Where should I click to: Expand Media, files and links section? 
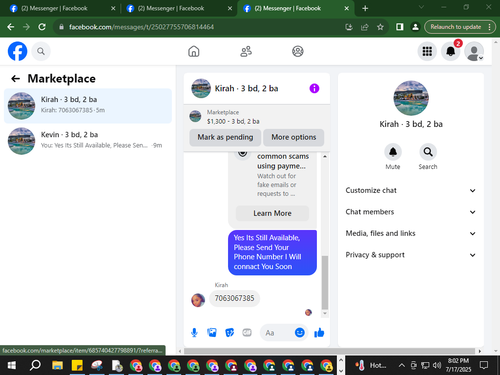pos(411,233)
